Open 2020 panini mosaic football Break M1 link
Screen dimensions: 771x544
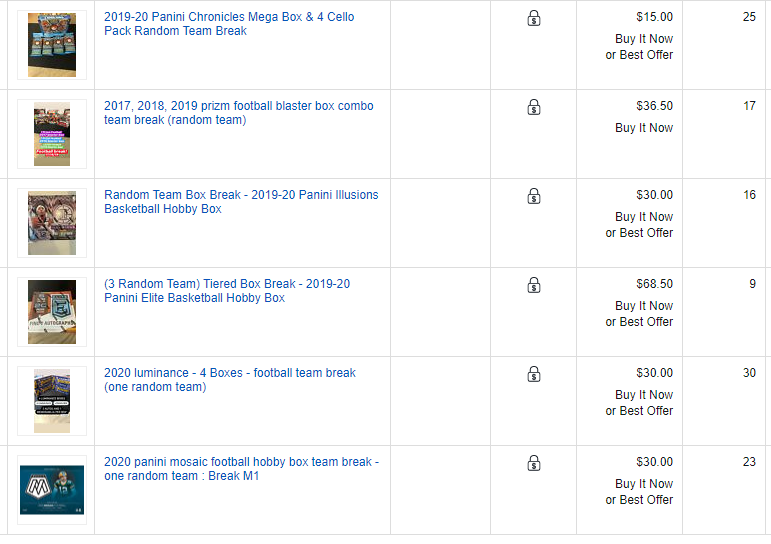pos(241,469)
